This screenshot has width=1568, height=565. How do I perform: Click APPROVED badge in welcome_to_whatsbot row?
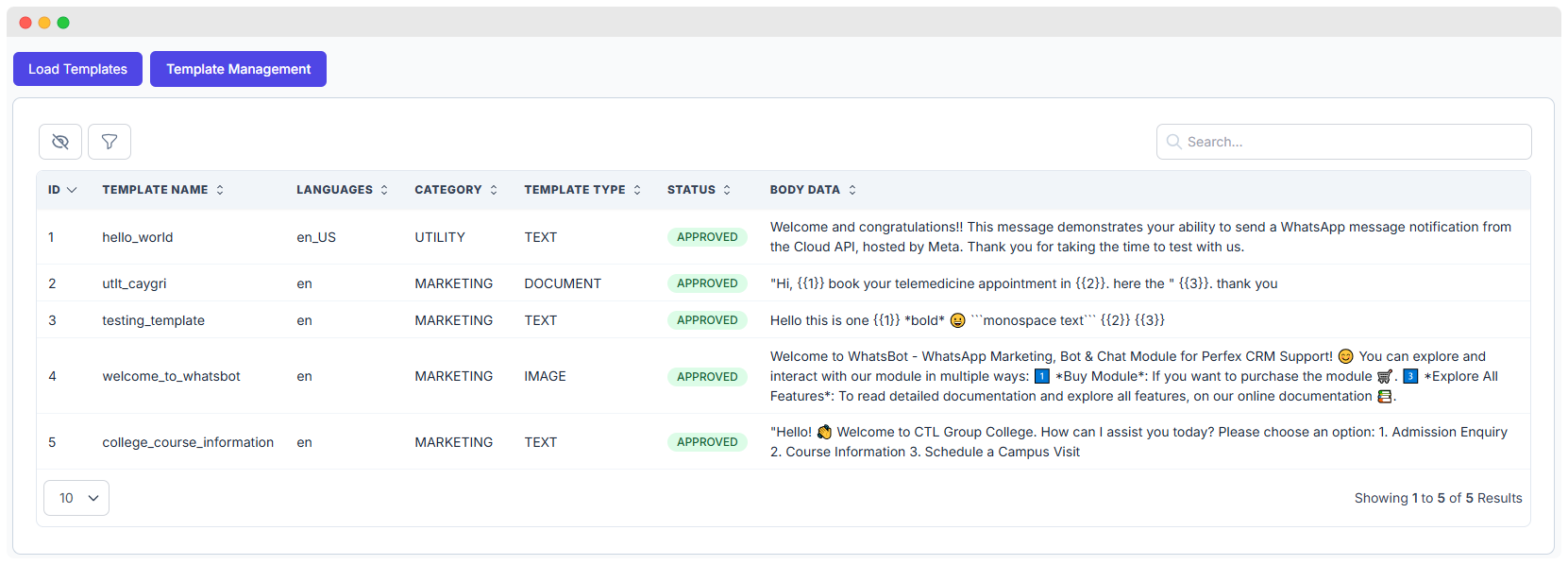point(707,376)
